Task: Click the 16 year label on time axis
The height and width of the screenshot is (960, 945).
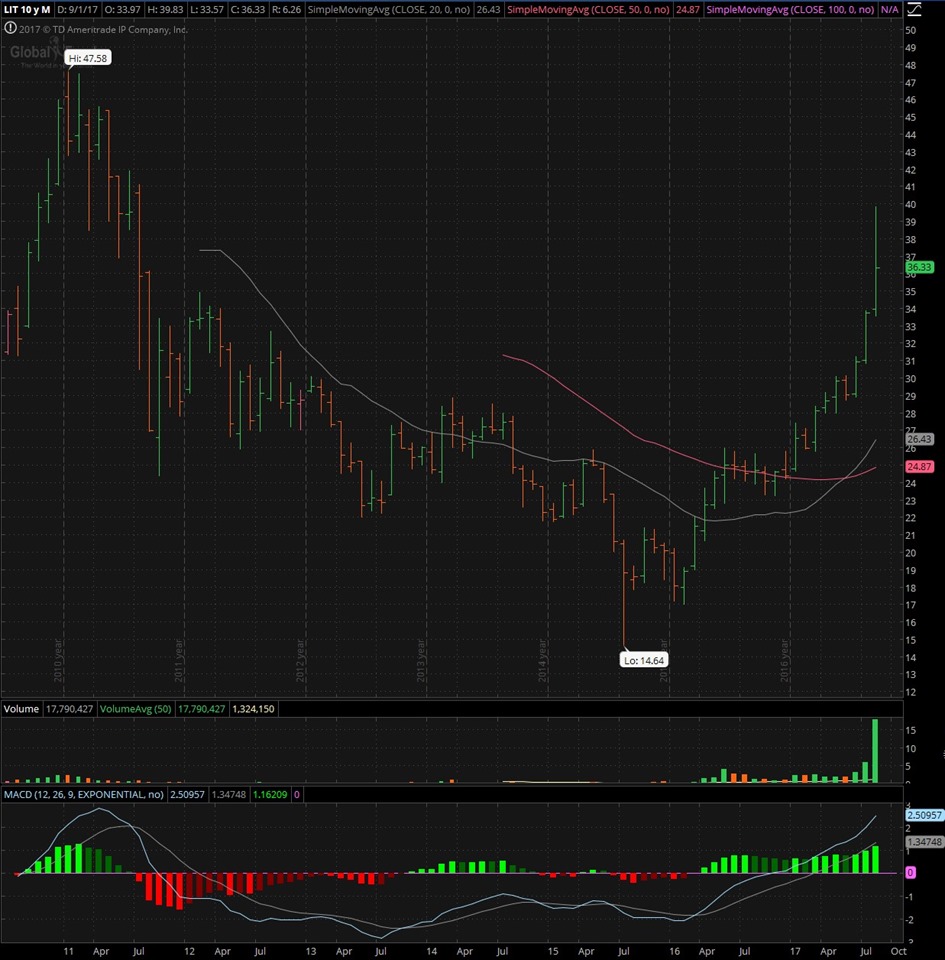Action: tap(674, 951)
